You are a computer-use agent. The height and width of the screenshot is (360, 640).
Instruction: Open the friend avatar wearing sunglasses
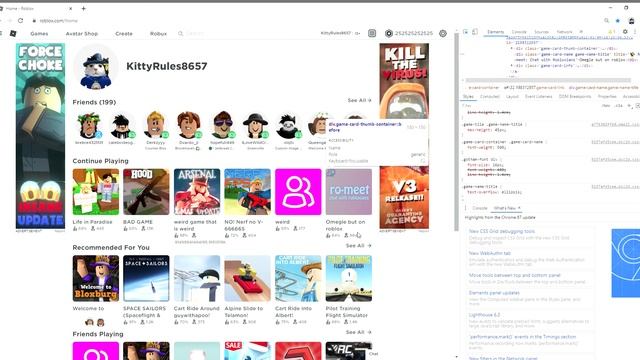point(222,125)
